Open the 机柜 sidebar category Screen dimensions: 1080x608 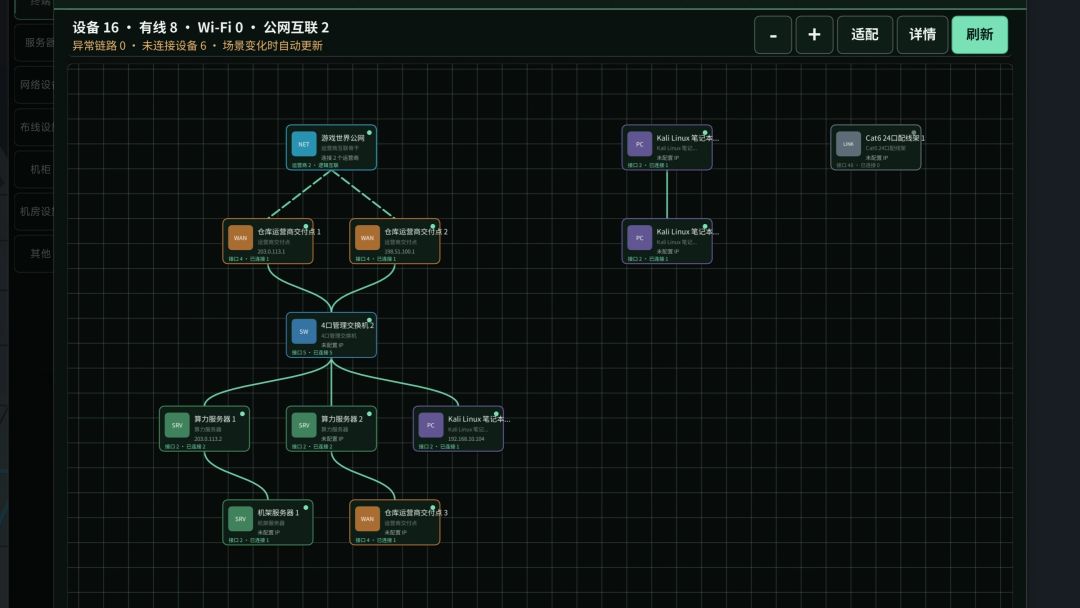click(34, 169)
